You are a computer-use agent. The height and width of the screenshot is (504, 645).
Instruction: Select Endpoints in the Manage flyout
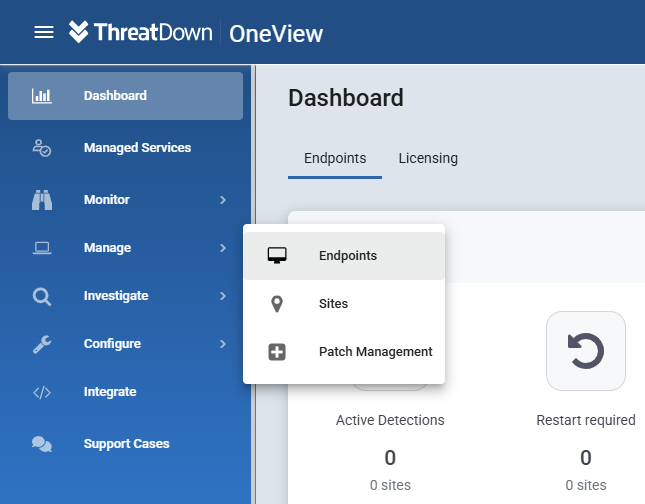click(x=344, y=256)
